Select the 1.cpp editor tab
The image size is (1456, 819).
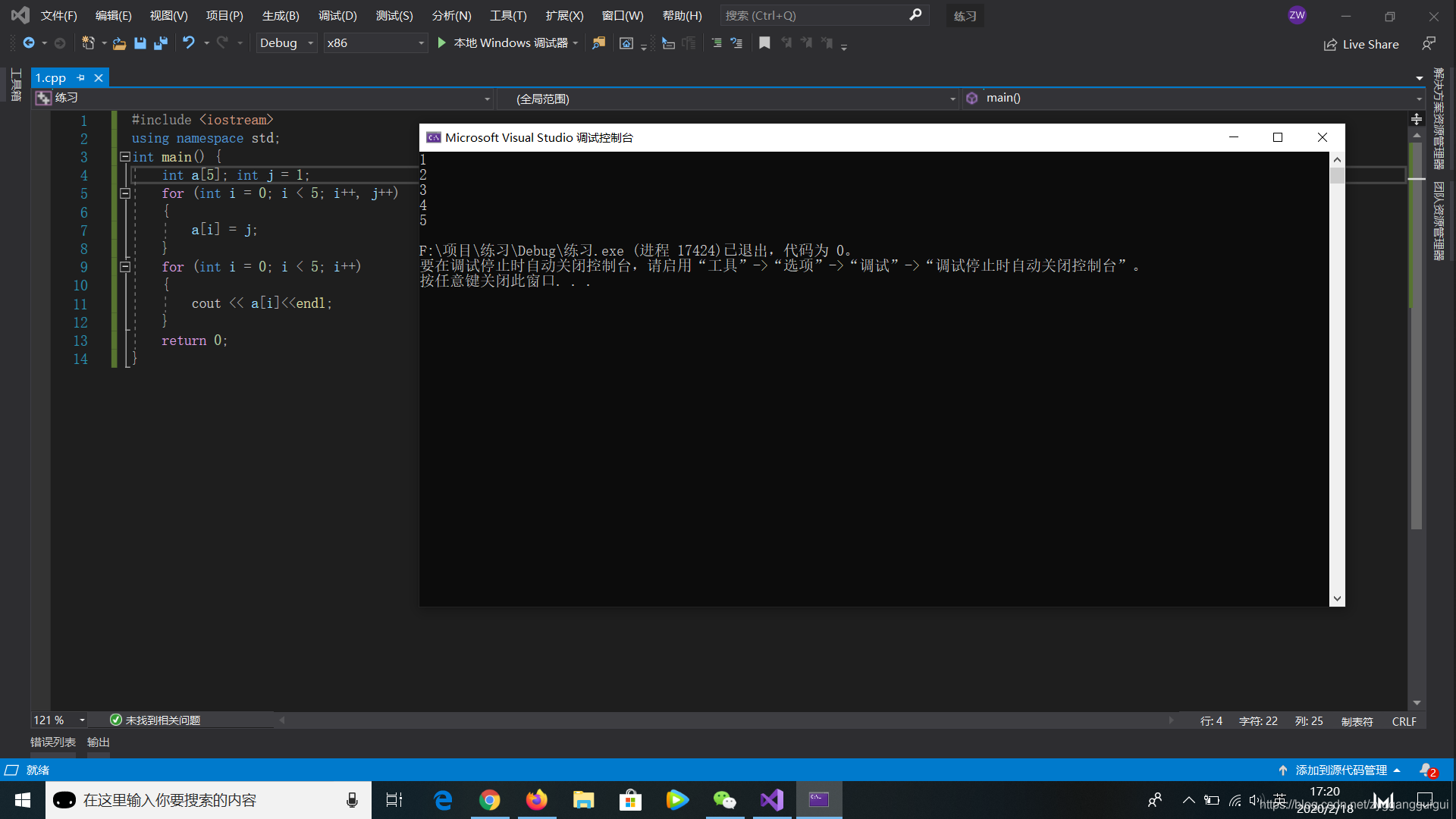click(51, 77)
